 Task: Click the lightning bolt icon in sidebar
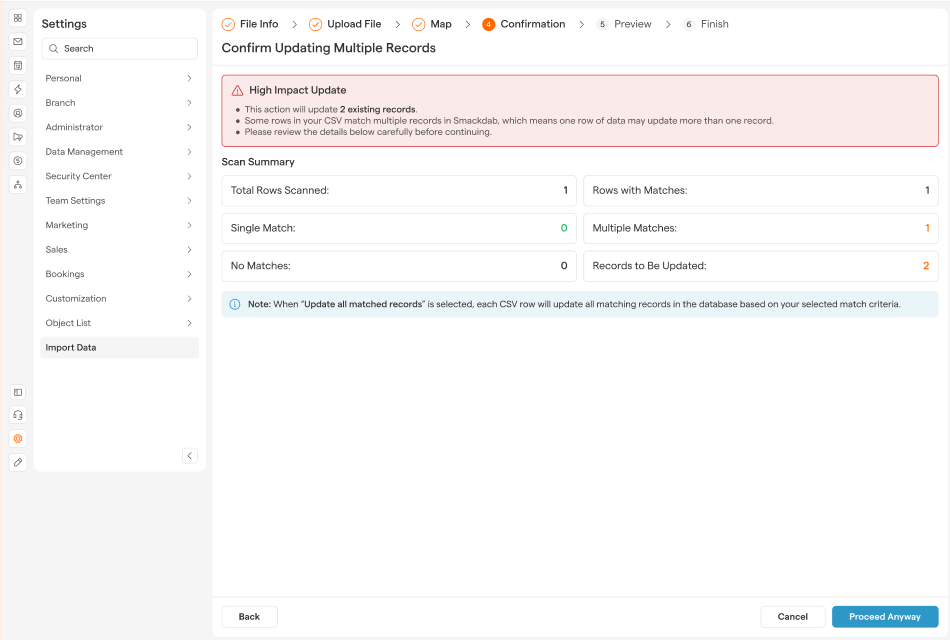click(x=18, y=89)
